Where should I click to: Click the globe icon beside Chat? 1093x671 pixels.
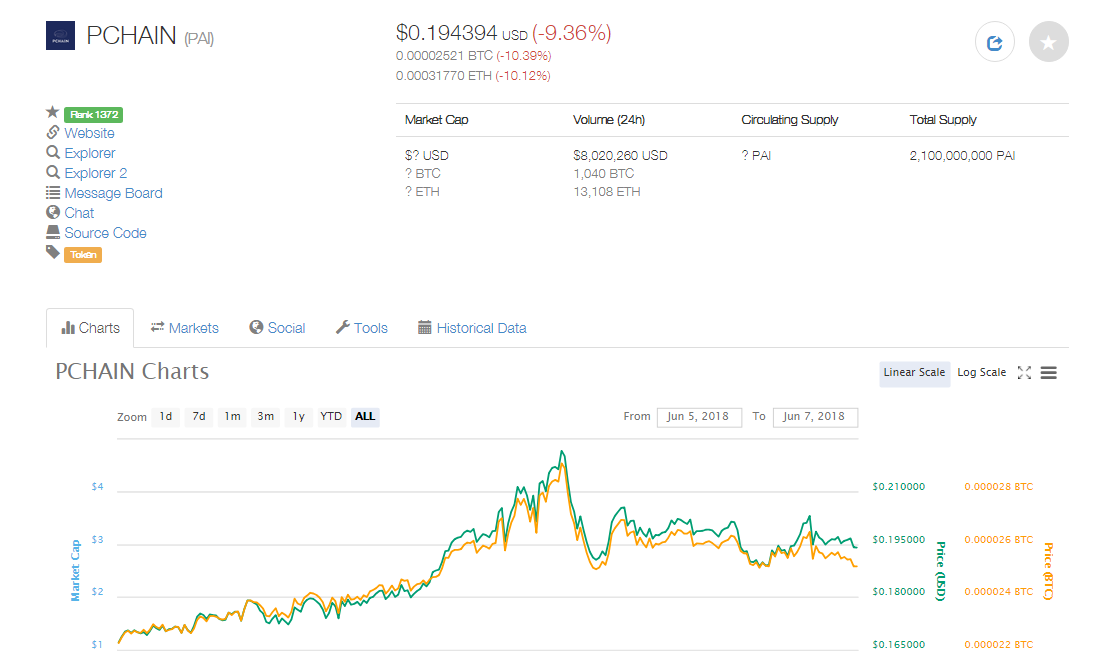point(53,212)
